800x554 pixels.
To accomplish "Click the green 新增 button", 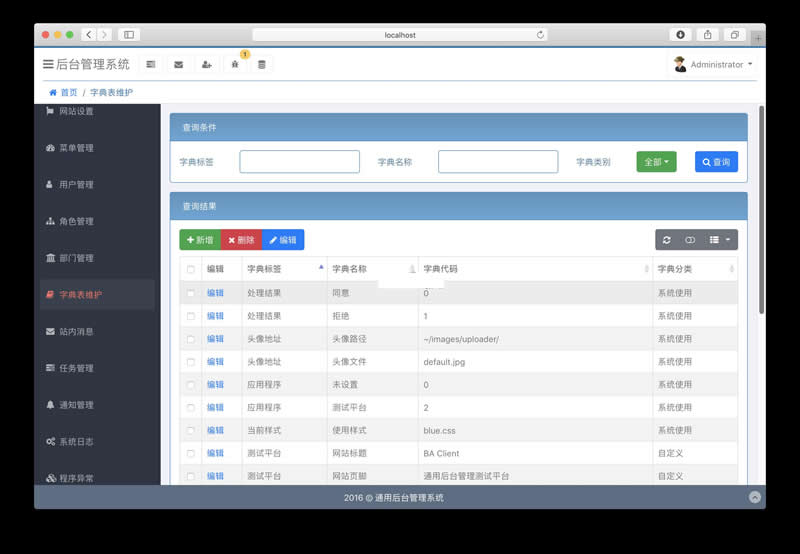I will (x=200, y=240).
